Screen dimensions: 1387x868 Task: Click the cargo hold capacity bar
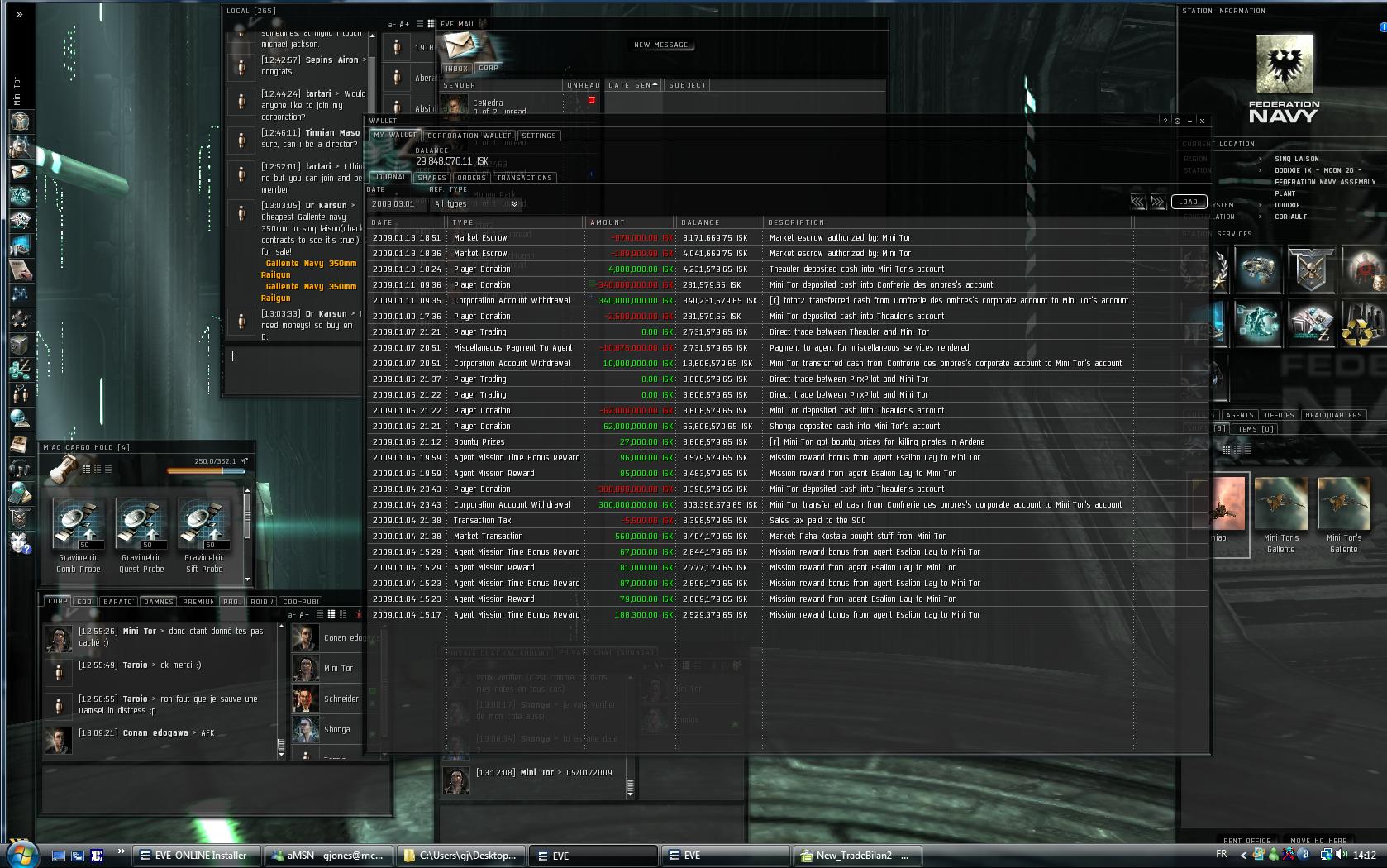206,471
